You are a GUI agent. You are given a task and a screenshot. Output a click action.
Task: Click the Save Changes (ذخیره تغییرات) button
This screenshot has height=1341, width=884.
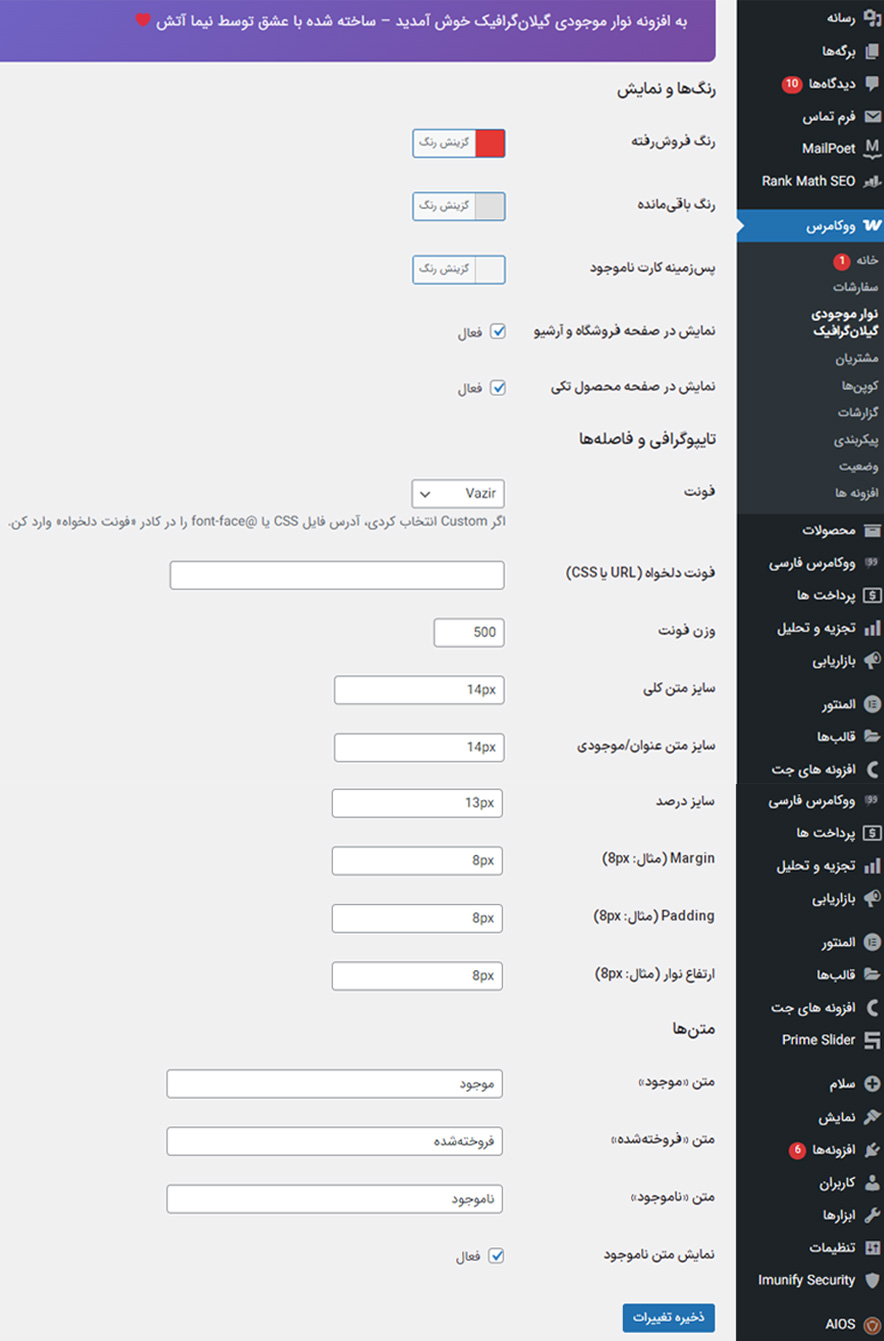click(668, 1317)
